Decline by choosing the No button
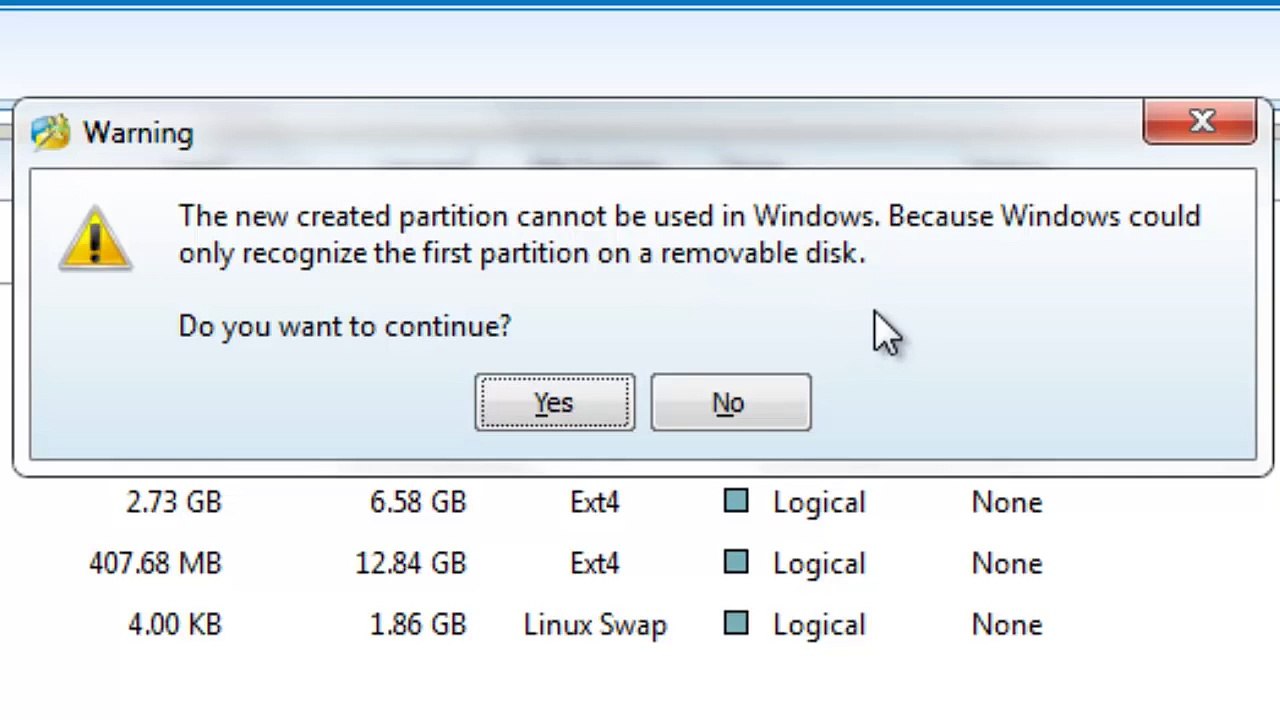The image size is (1280, 720). tap(730, 402)
